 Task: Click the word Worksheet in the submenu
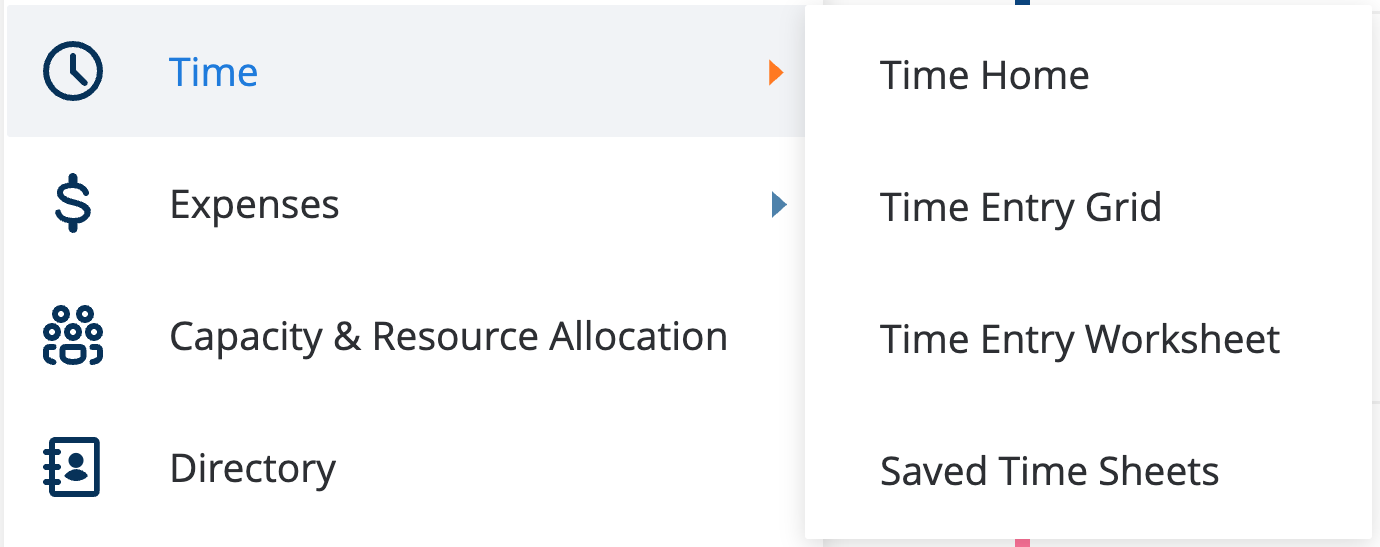(1183, 339)
